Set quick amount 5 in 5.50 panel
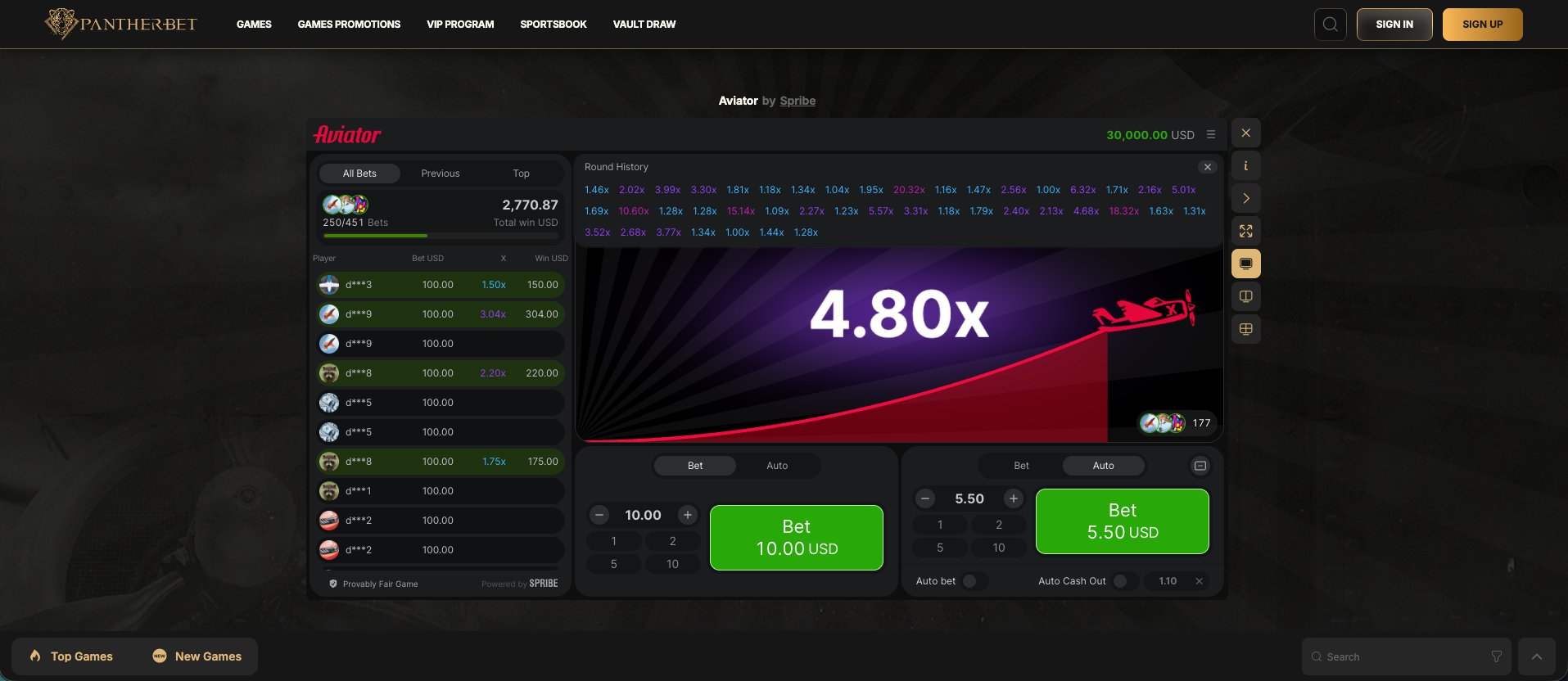The image size is (1568, 681). pos(940,548)
